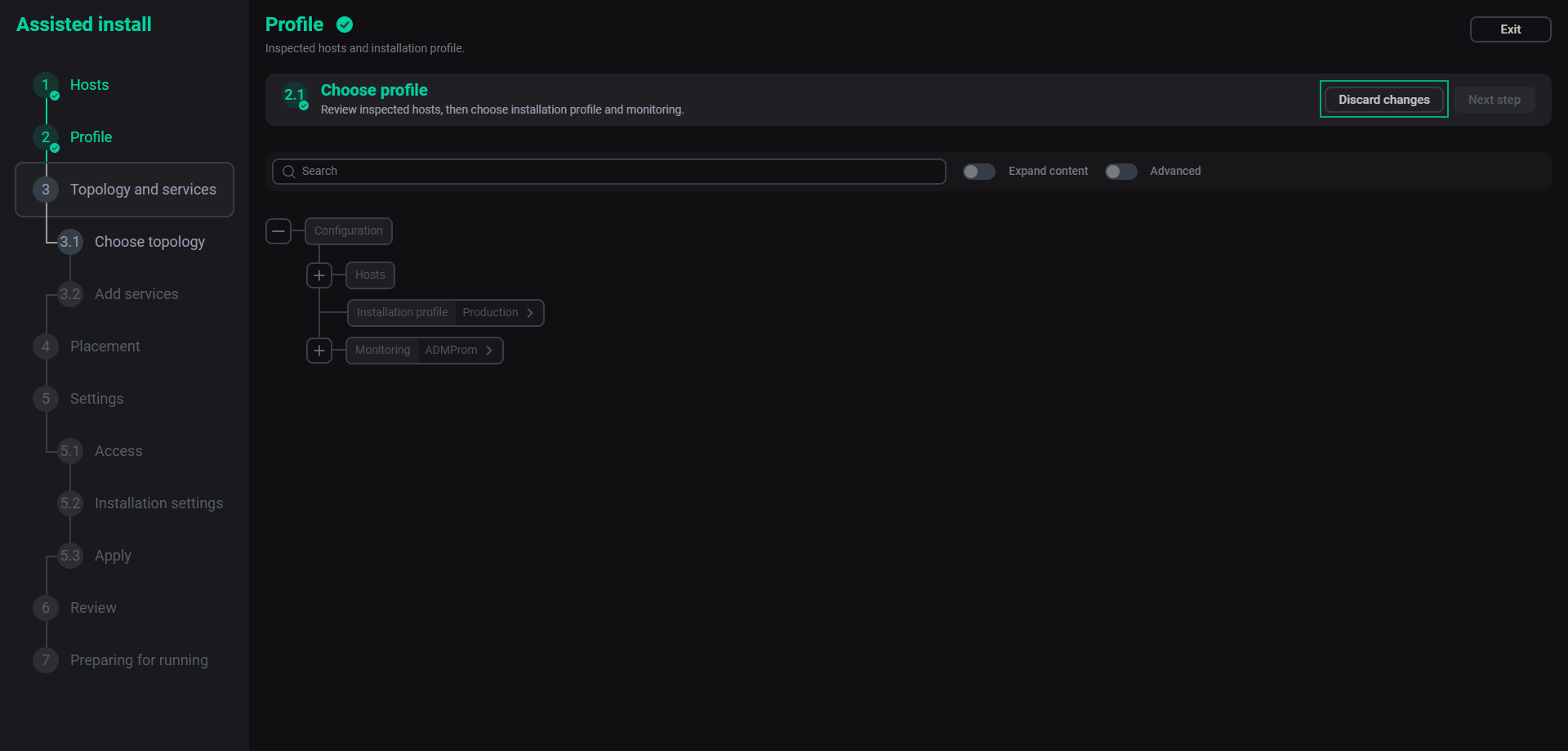1568x751 pixels.
Task: Click step 3 circle in sidebar
Action: click(46, 190)
